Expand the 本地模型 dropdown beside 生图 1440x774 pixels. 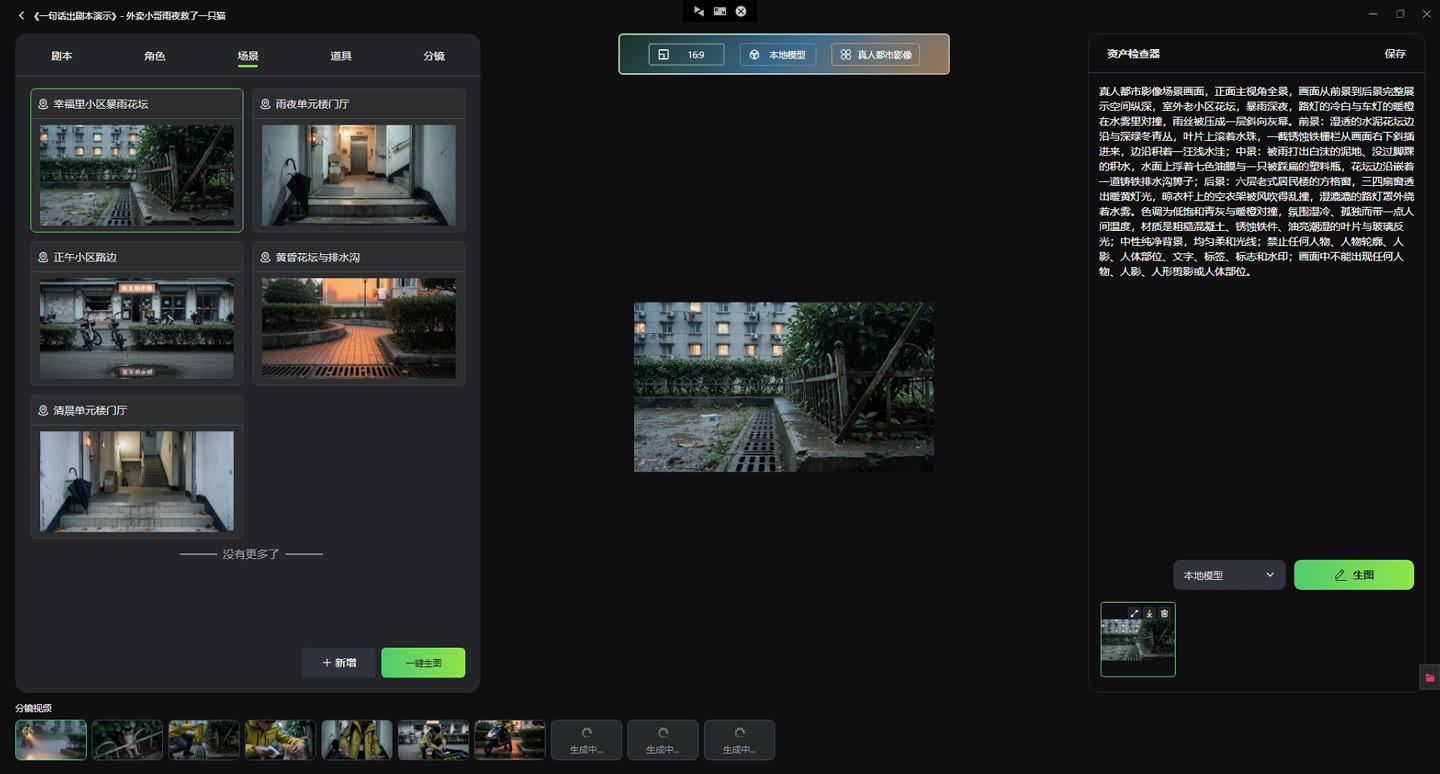click(x=1229, y=575)
